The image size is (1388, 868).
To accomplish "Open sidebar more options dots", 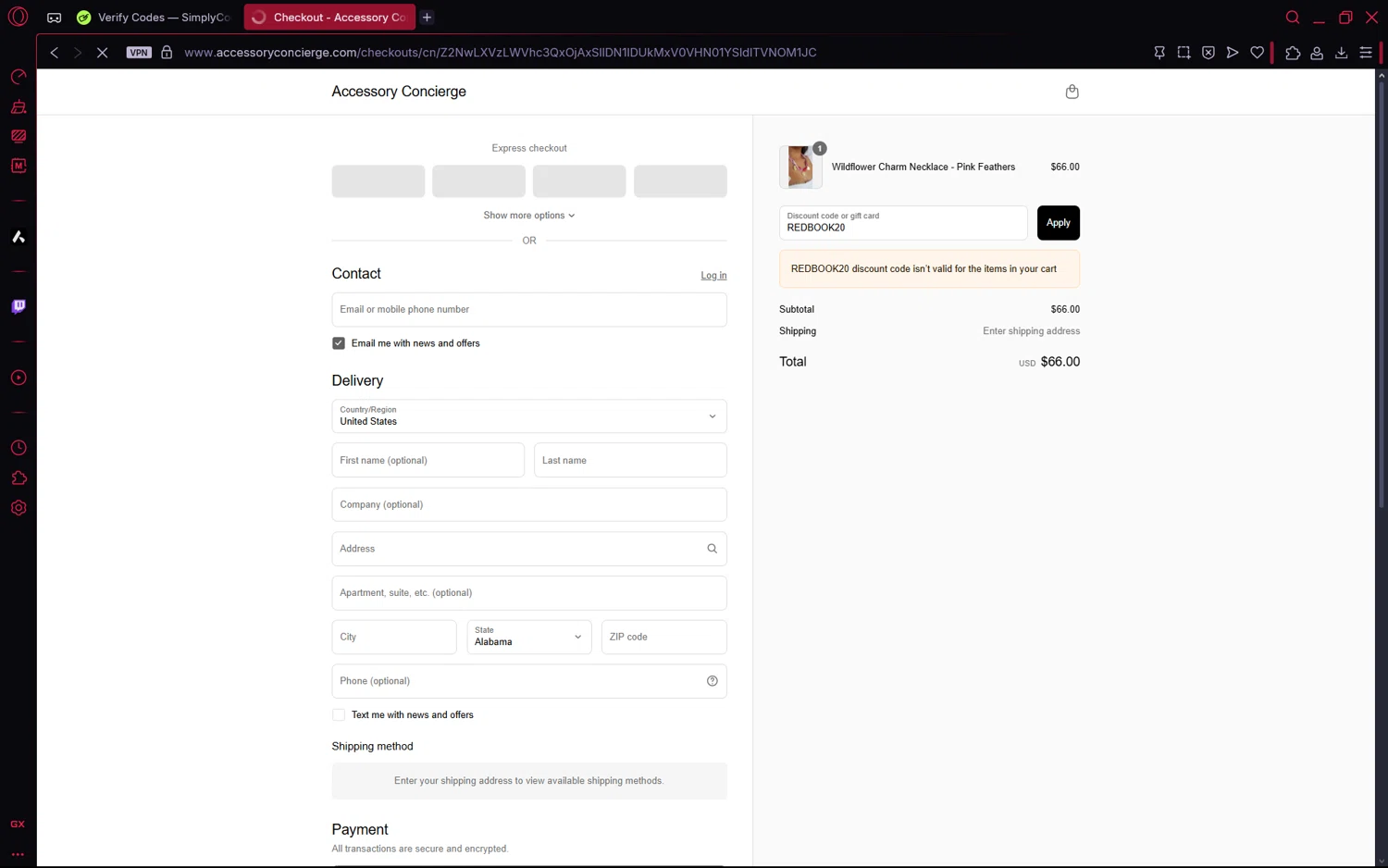I will coord(18,854).
